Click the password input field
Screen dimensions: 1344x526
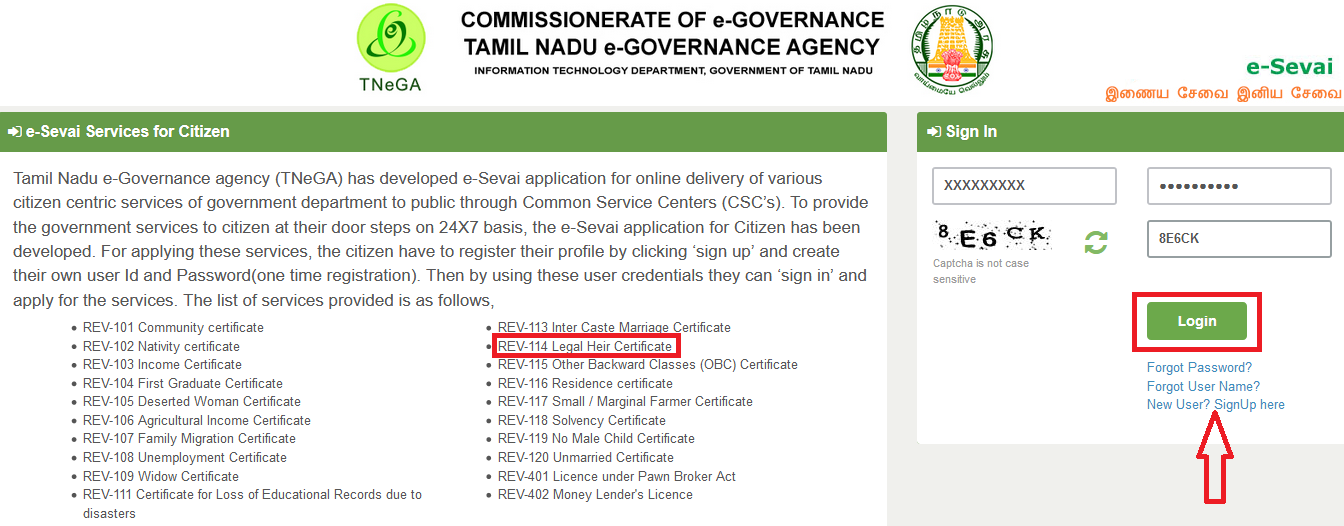click(x=1239, y=186)
